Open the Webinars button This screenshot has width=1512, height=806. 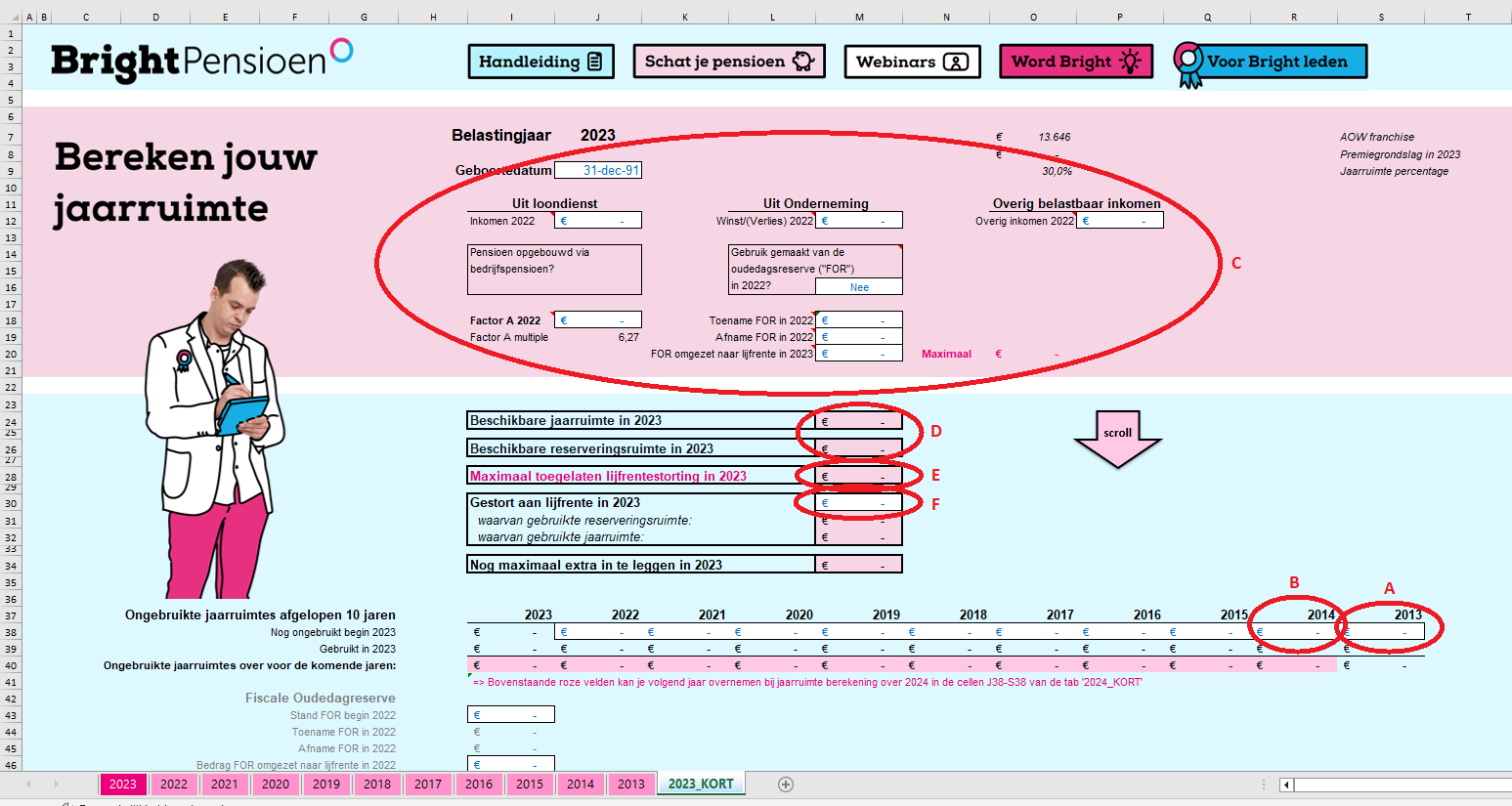pyautogui.click(x=912, y=62)
